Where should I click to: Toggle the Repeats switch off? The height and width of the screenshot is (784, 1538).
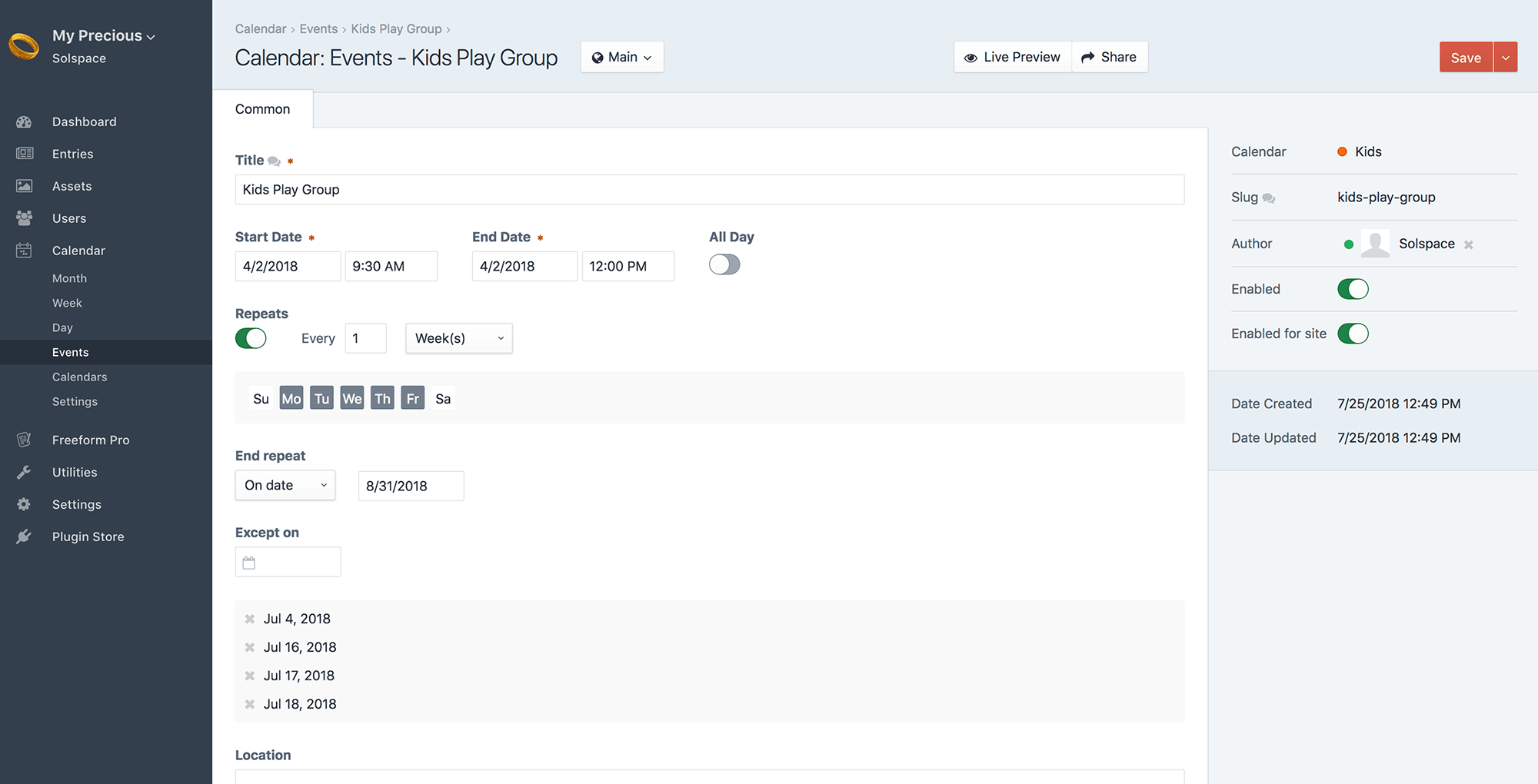[x=251, y=338]
